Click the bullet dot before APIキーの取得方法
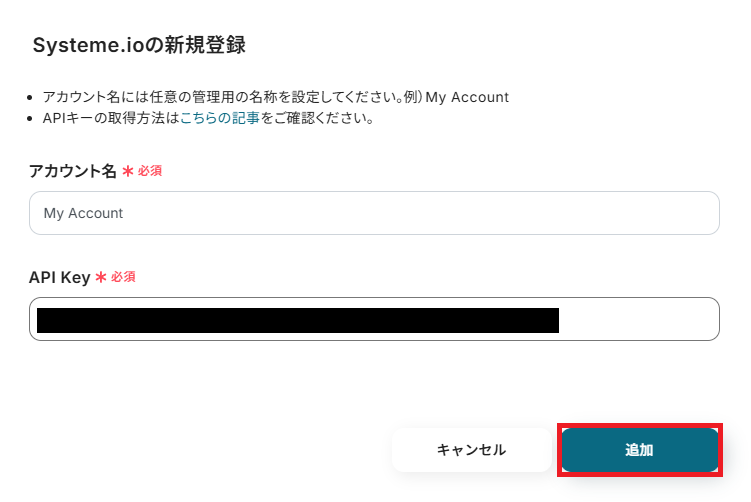The width and height of the screenshot is (751, 502). tap(33, 119)
